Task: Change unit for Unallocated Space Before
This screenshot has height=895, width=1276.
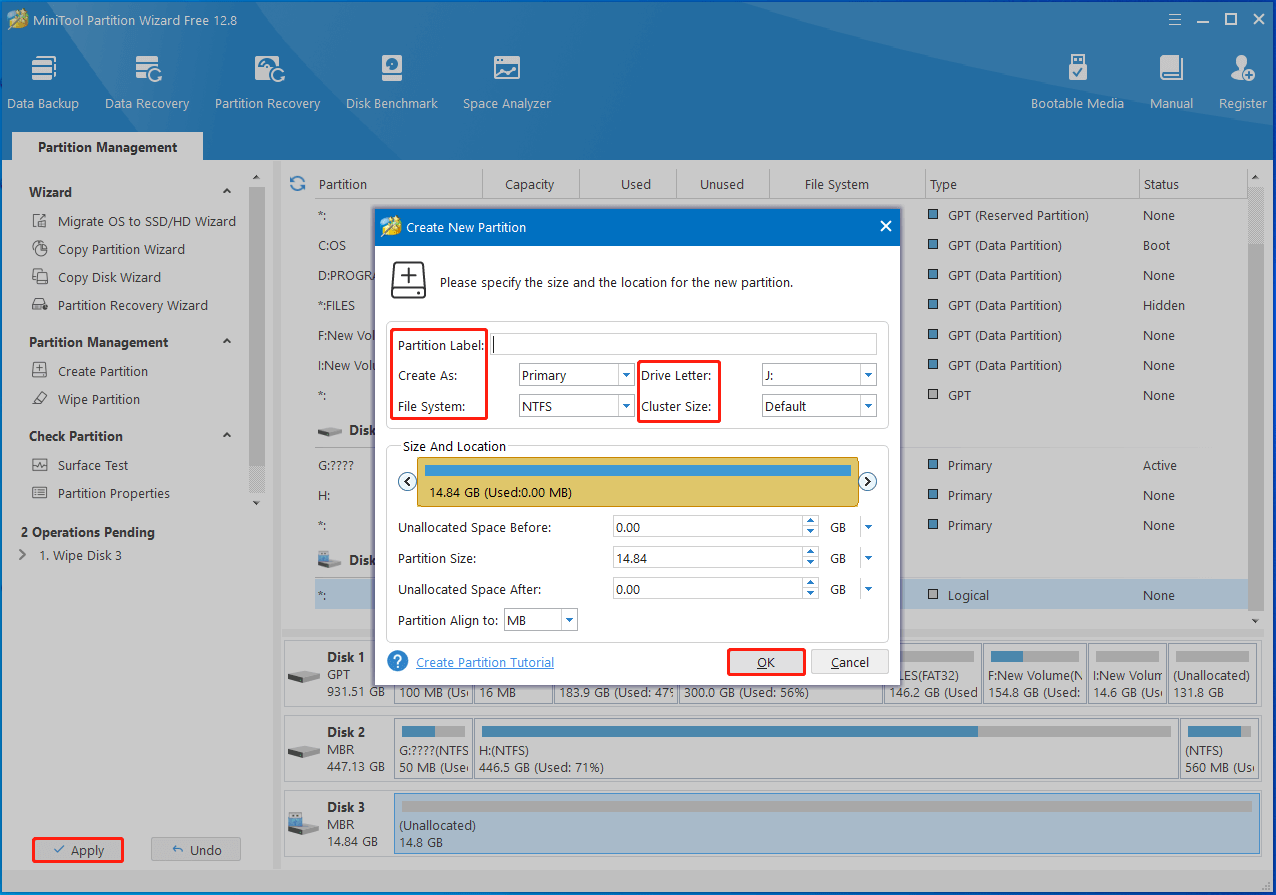Action: click(x=868, y=527)
